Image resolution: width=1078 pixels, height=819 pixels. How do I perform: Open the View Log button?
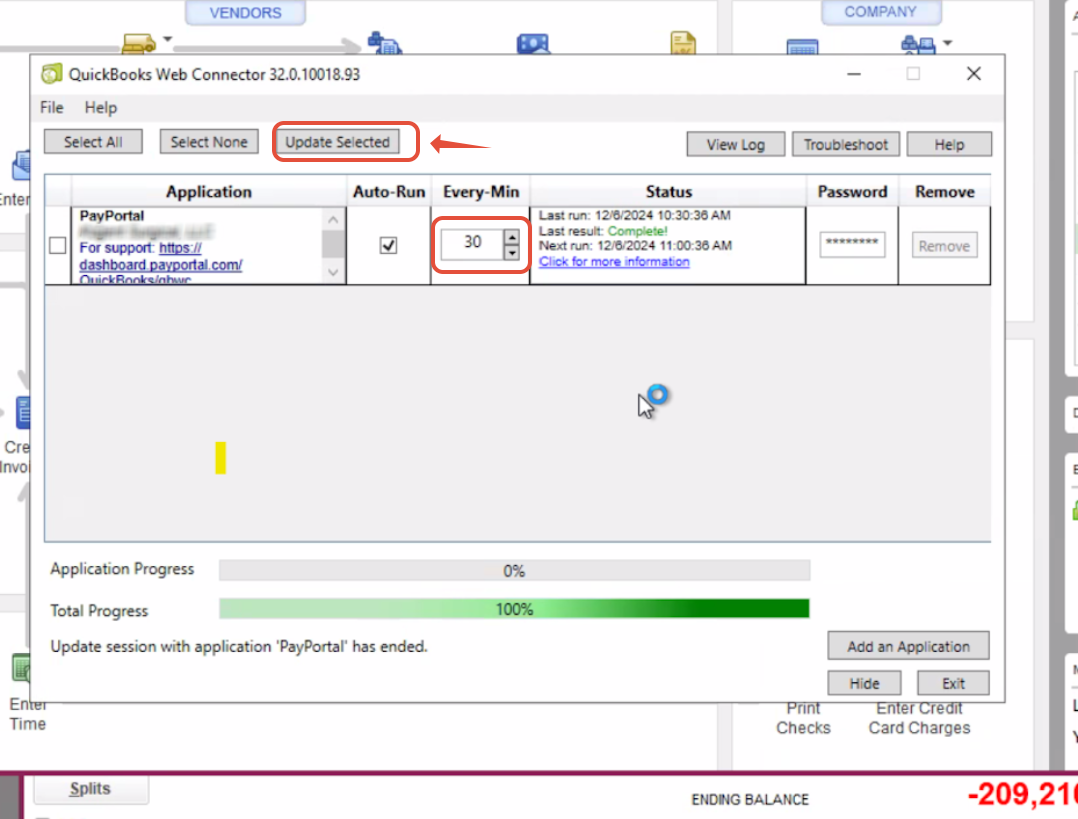point(736,144)
